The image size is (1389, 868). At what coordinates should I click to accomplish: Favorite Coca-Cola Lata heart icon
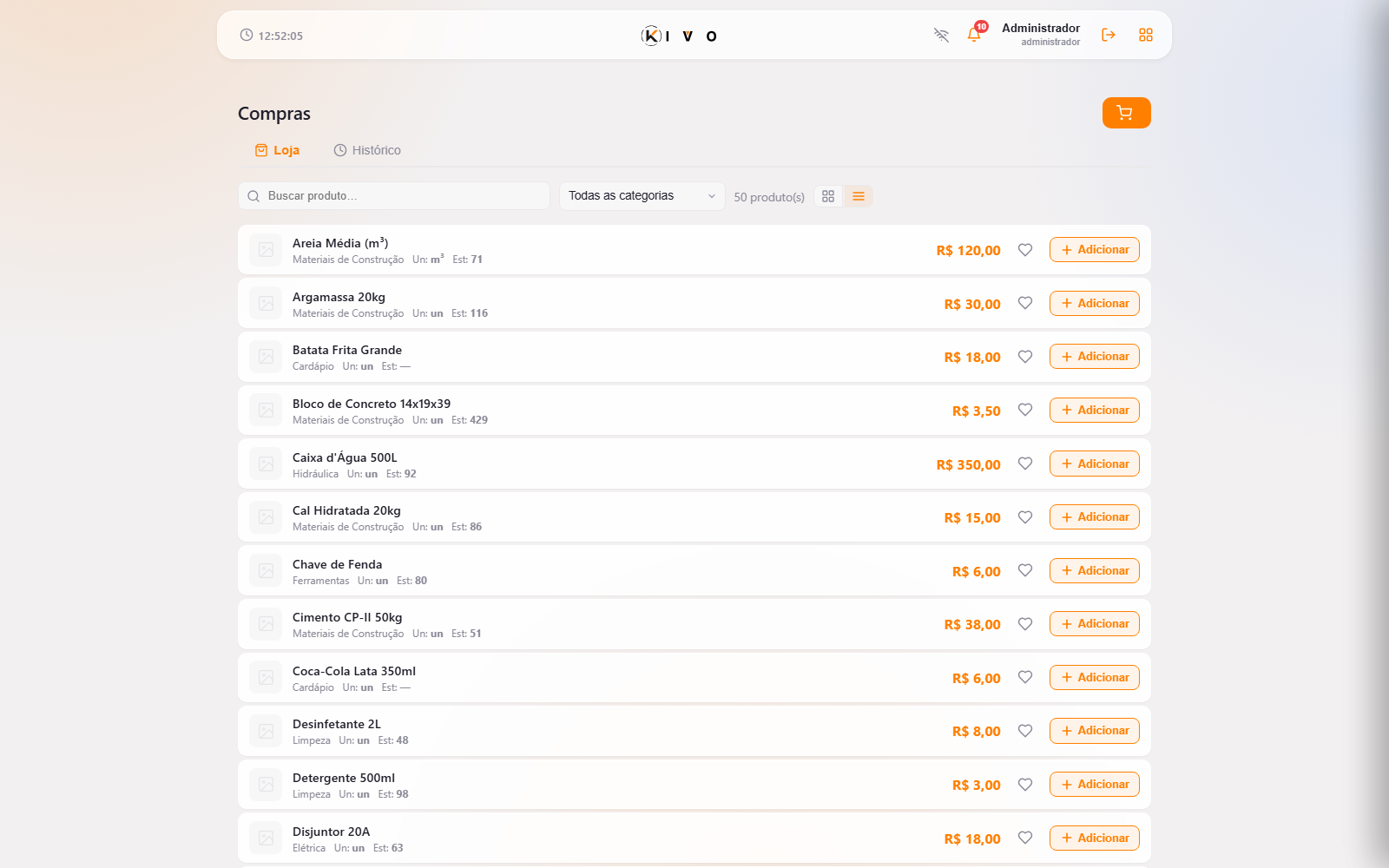[1025, 677]
